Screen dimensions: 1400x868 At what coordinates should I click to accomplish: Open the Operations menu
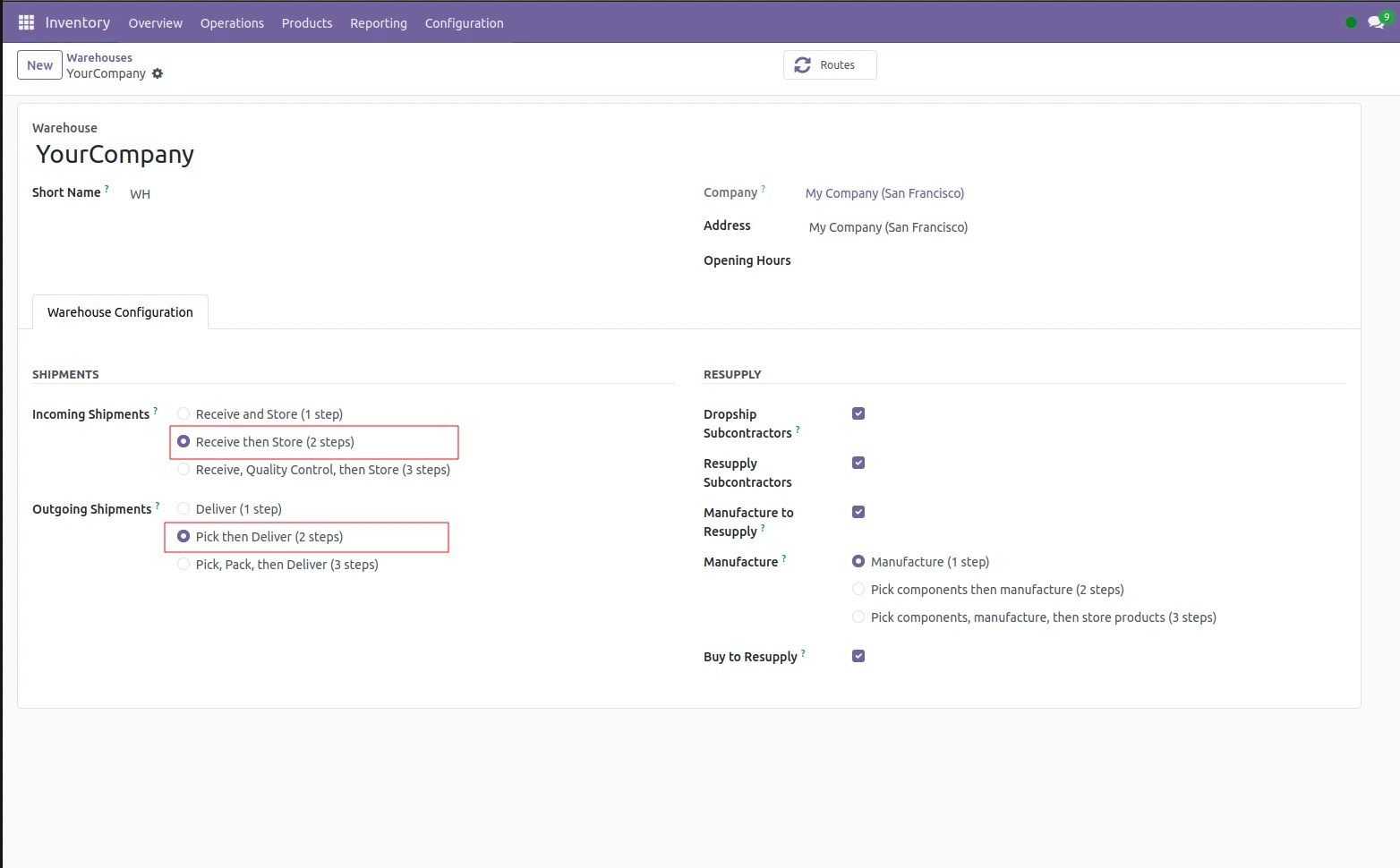click(x=232, y=23)
